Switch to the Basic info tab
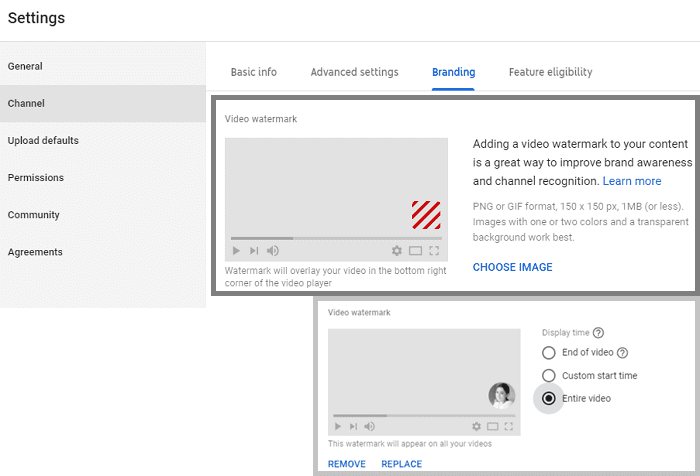 (x=254, y=72)
